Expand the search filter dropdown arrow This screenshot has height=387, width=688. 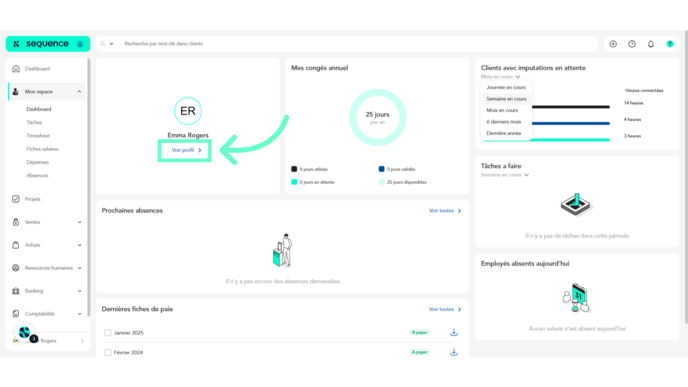[111, 44]
